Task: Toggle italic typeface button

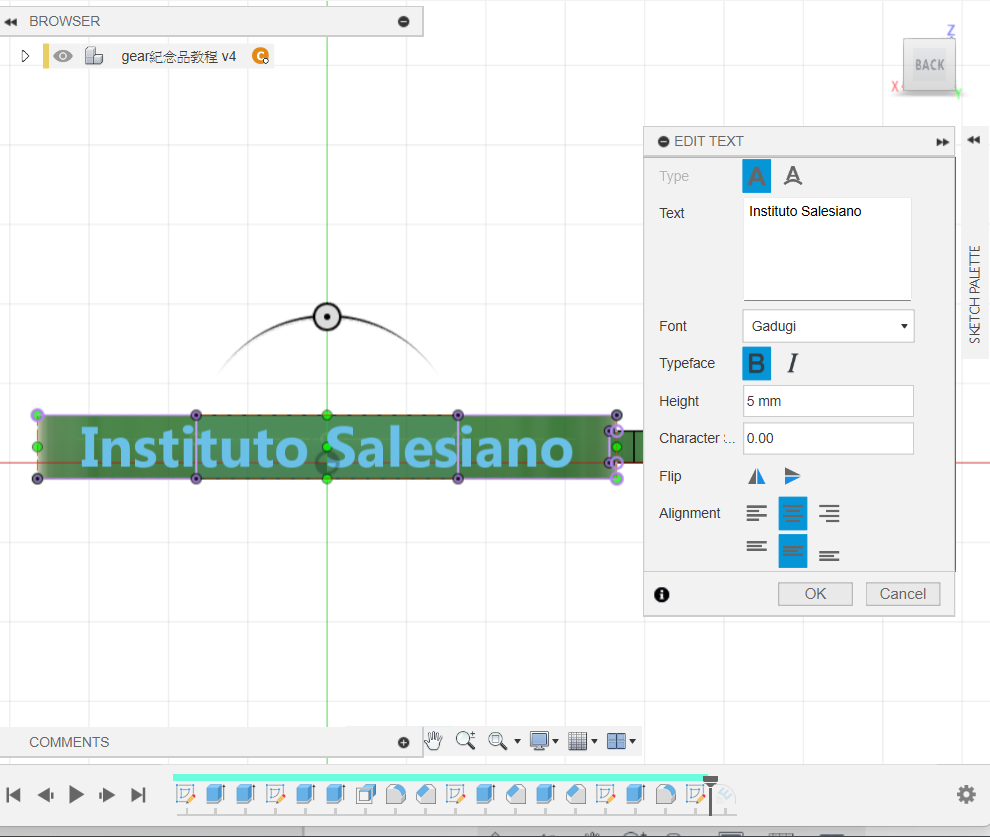Action: (793, 363)
